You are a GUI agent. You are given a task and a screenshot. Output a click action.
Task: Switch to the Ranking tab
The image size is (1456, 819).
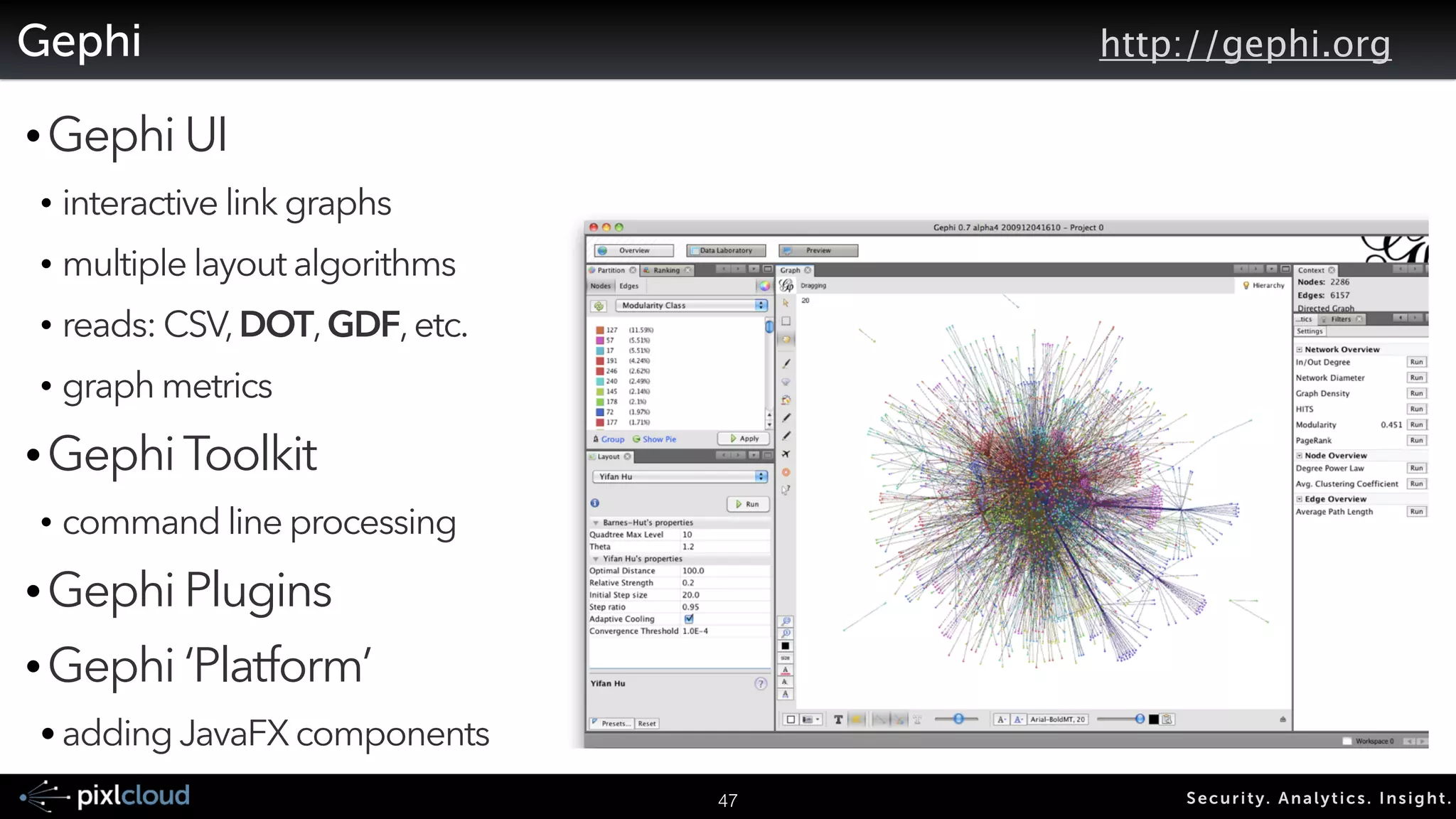coord(665,270)
